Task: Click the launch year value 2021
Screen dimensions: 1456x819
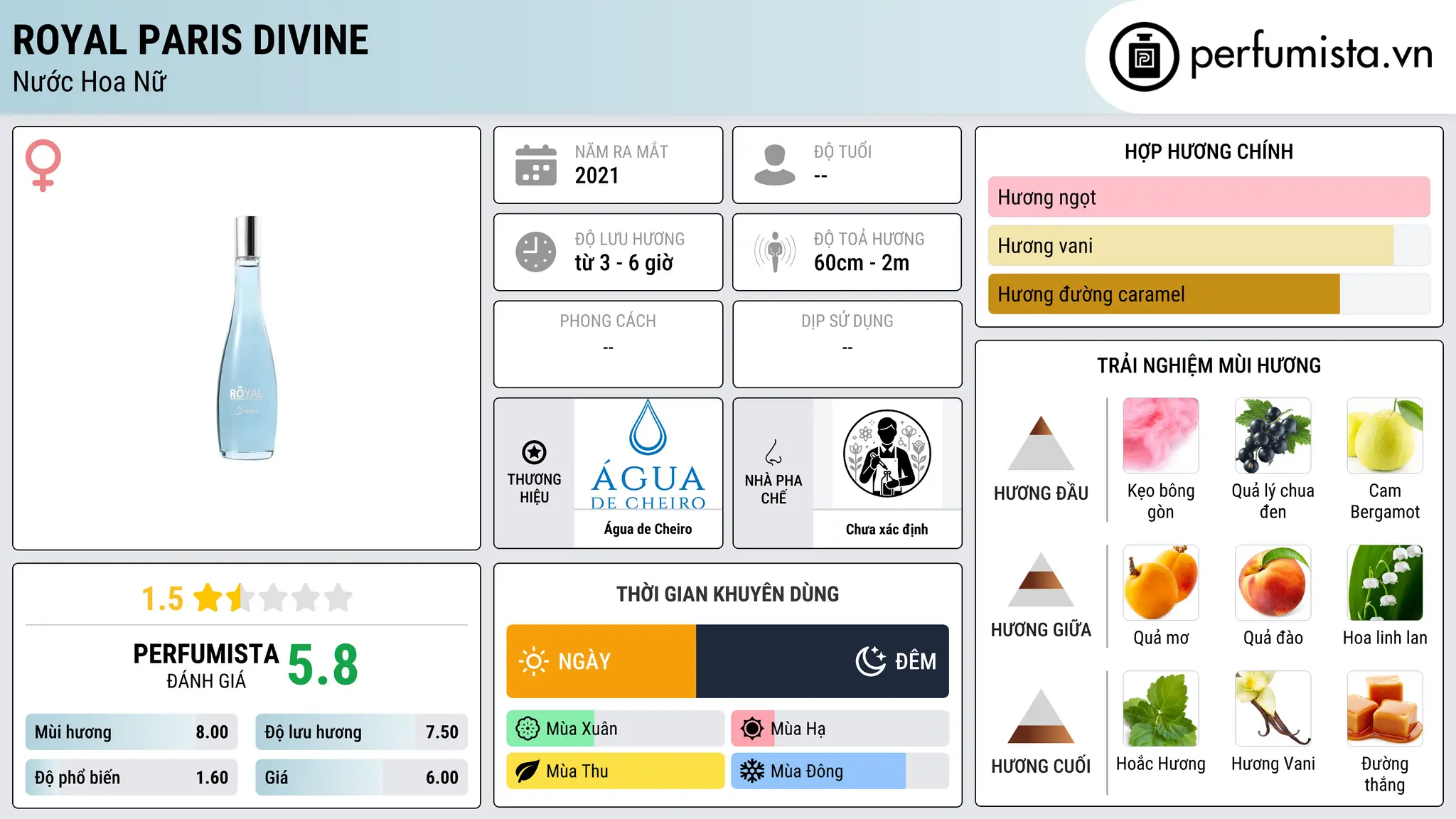Action: pos(596,176)
